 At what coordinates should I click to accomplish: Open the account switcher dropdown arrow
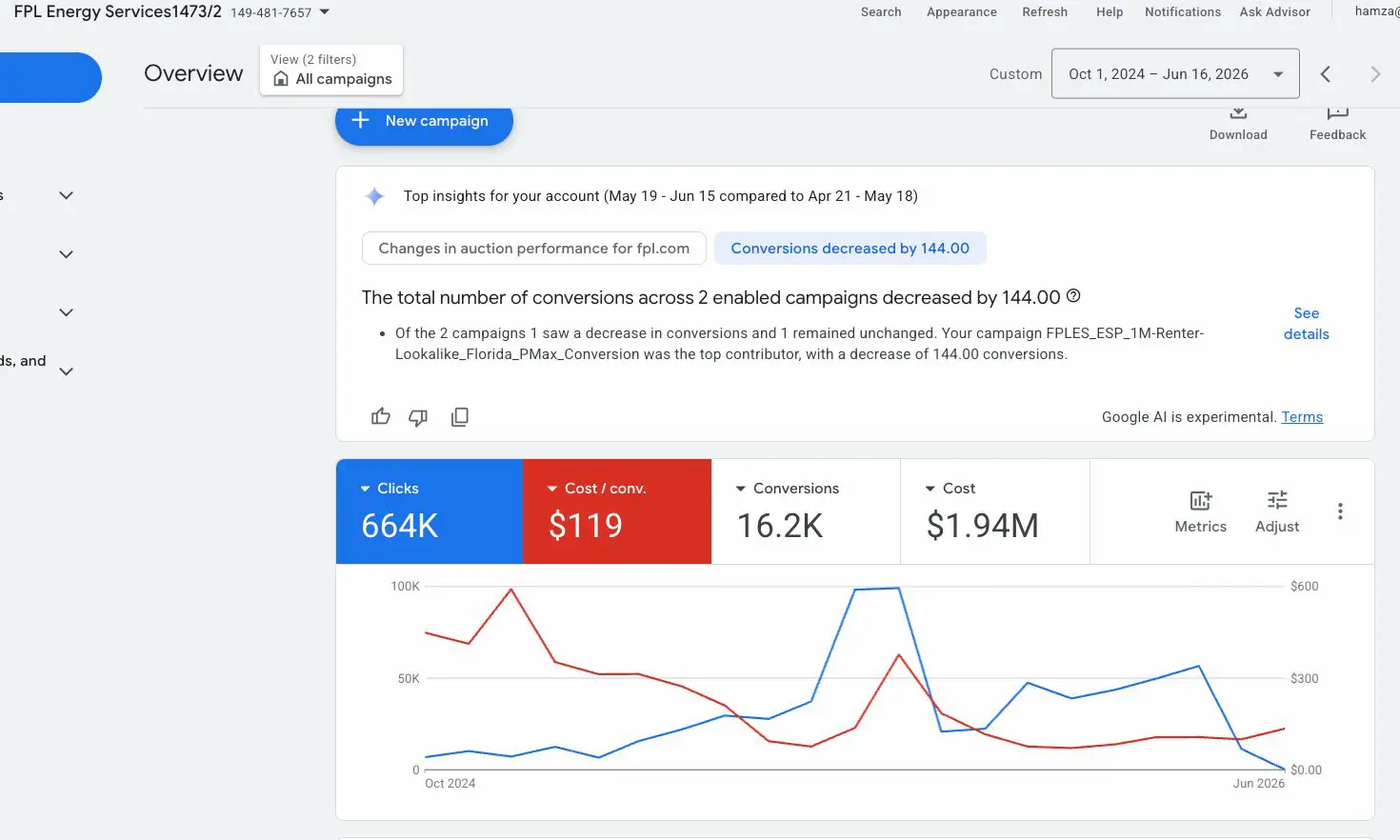[x=324, y=12]
